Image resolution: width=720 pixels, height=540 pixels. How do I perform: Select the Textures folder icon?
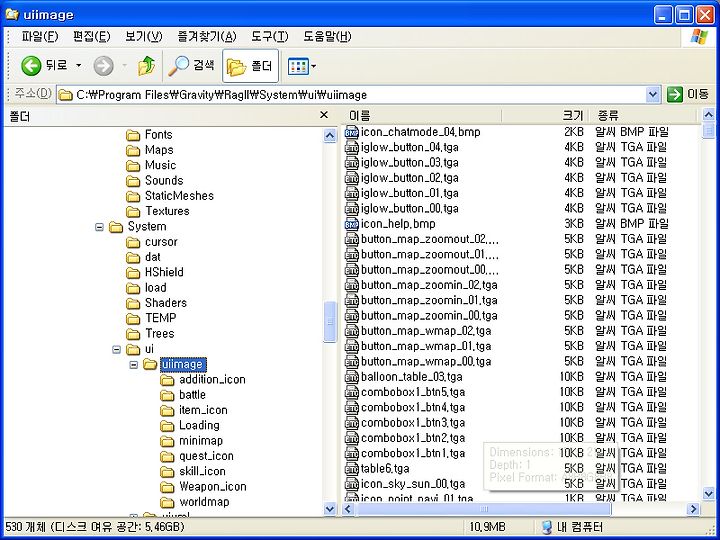point(133,211)
